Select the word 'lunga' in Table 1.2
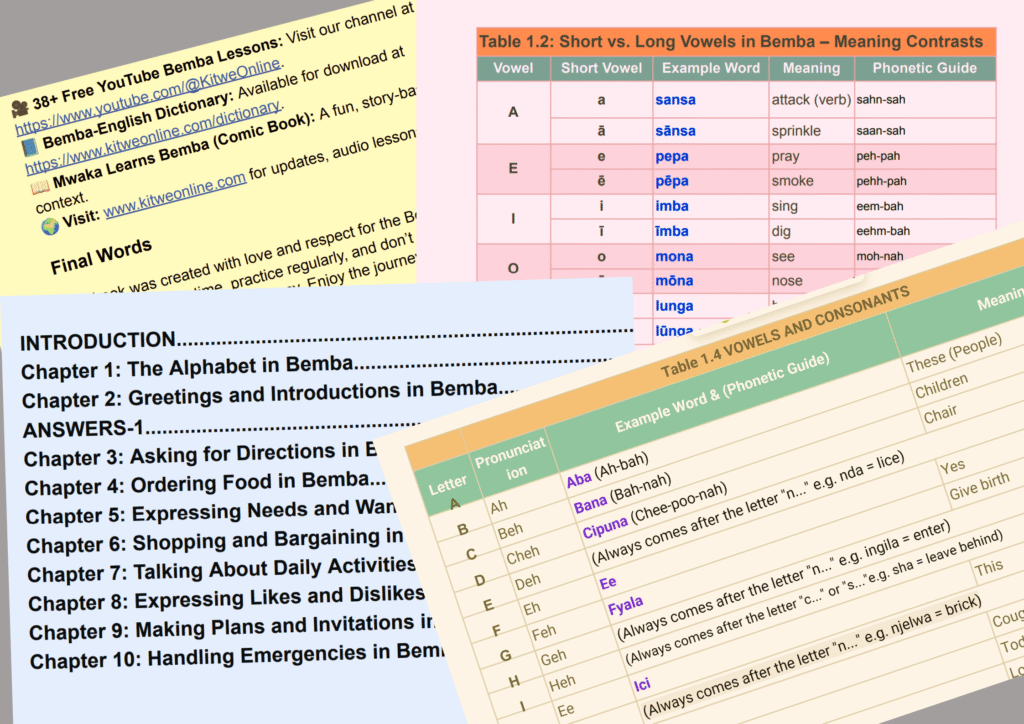 (674, 306)
